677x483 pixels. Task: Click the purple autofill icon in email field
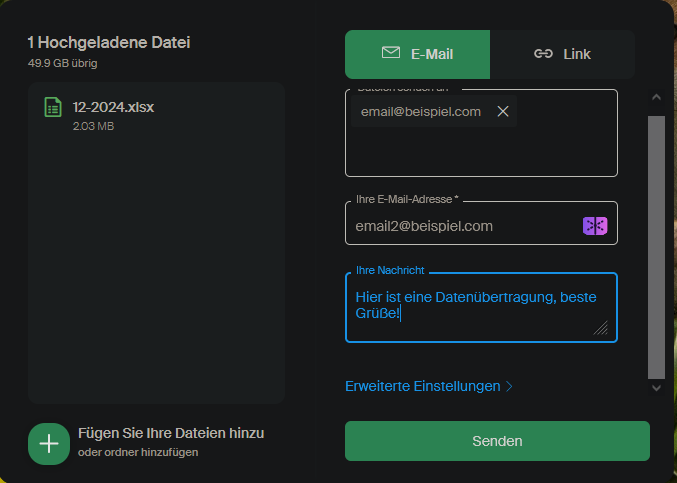pyautogui.click(x=595, y=226)
